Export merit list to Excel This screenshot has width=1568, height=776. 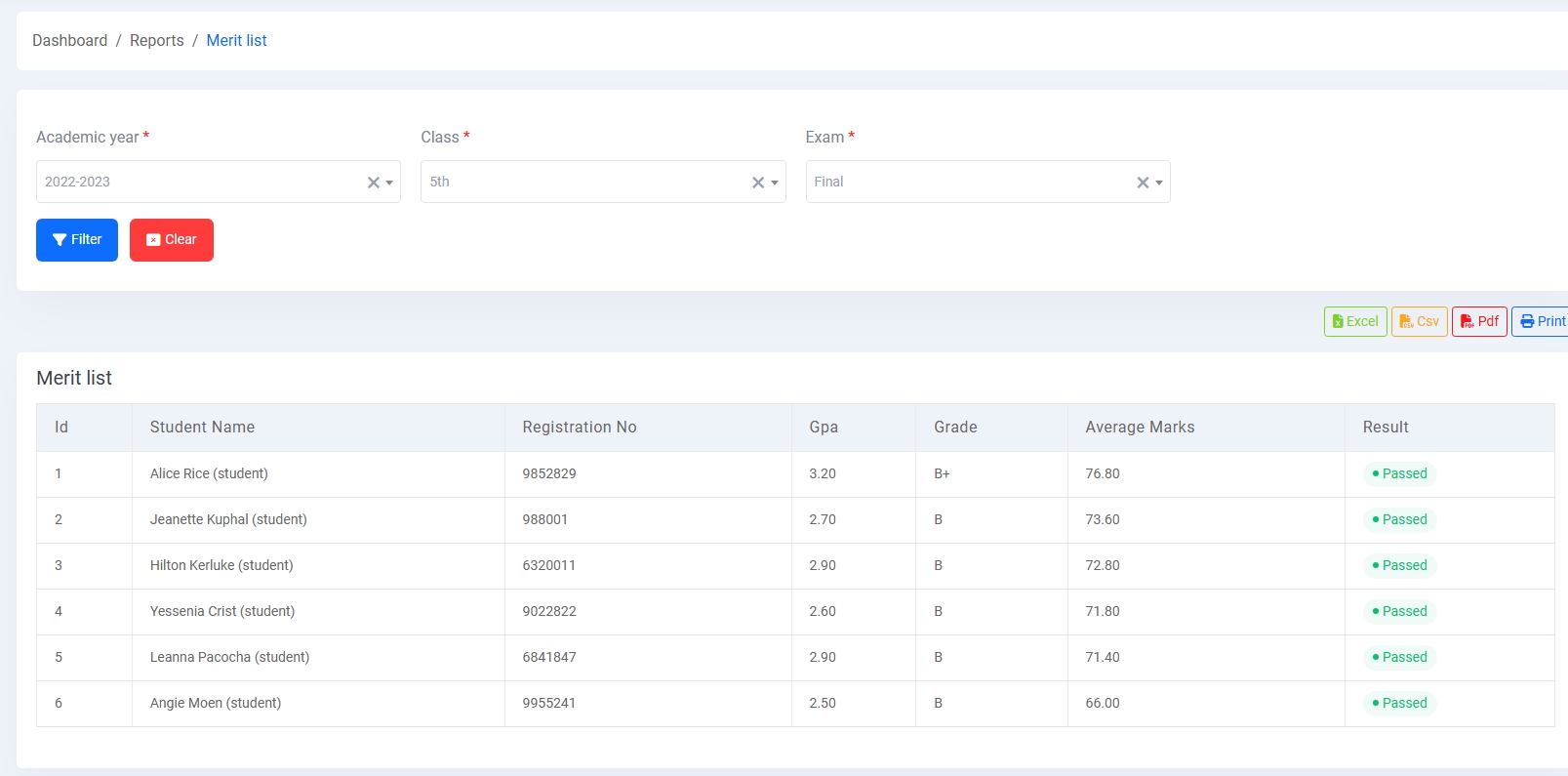1354,321
